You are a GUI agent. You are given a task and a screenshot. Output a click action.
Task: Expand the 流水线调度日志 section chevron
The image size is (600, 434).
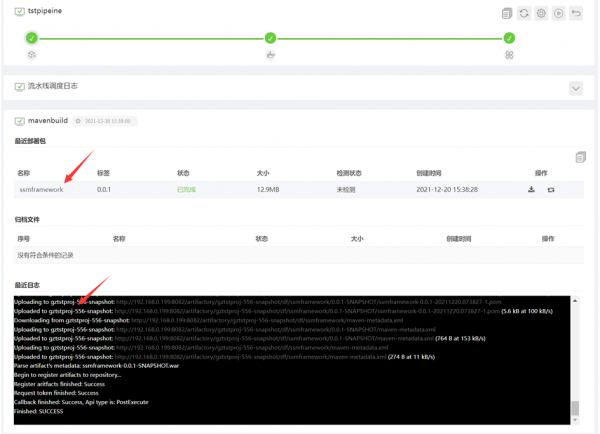[576, 89]
